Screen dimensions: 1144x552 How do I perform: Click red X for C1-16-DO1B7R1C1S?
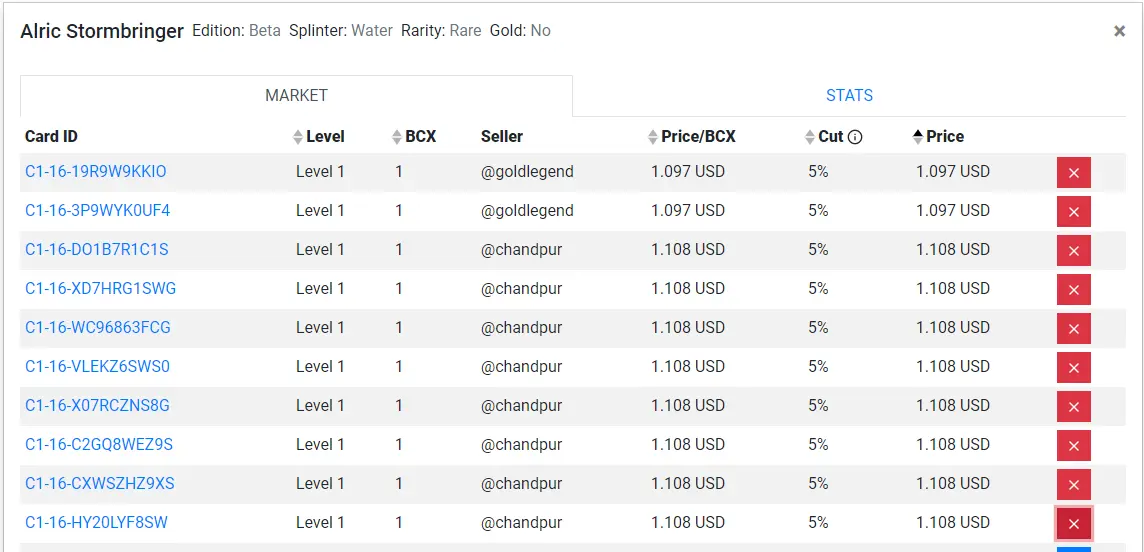pos(1073,251)
